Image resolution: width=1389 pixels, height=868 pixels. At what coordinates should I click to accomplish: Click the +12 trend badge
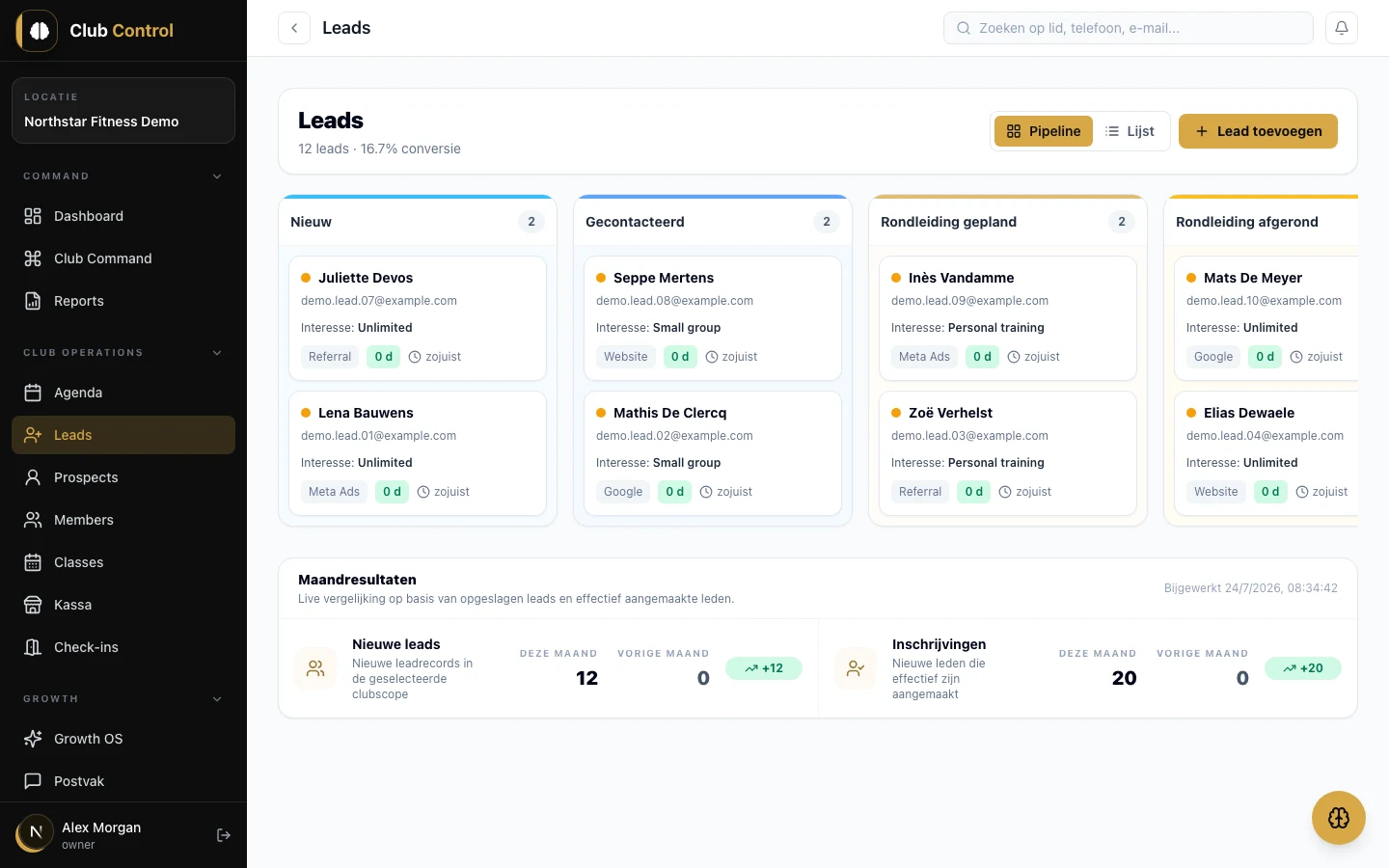[764, 668]
